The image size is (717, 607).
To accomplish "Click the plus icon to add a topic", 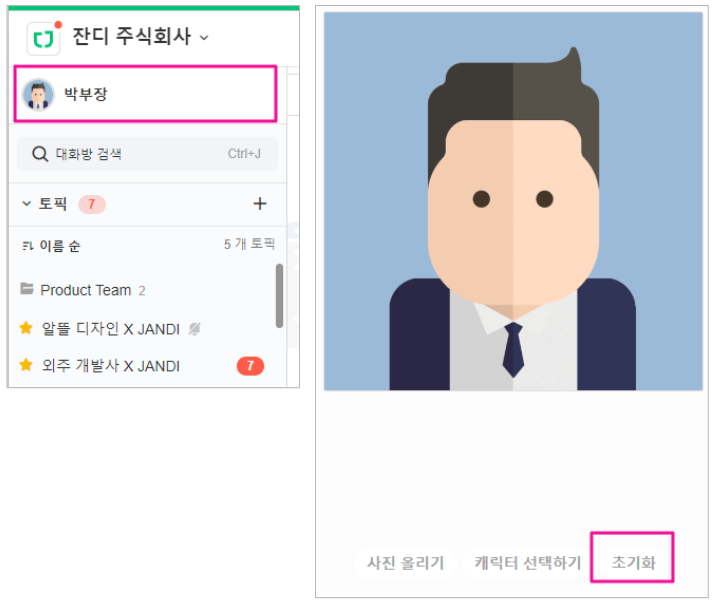I will [260, 204].
